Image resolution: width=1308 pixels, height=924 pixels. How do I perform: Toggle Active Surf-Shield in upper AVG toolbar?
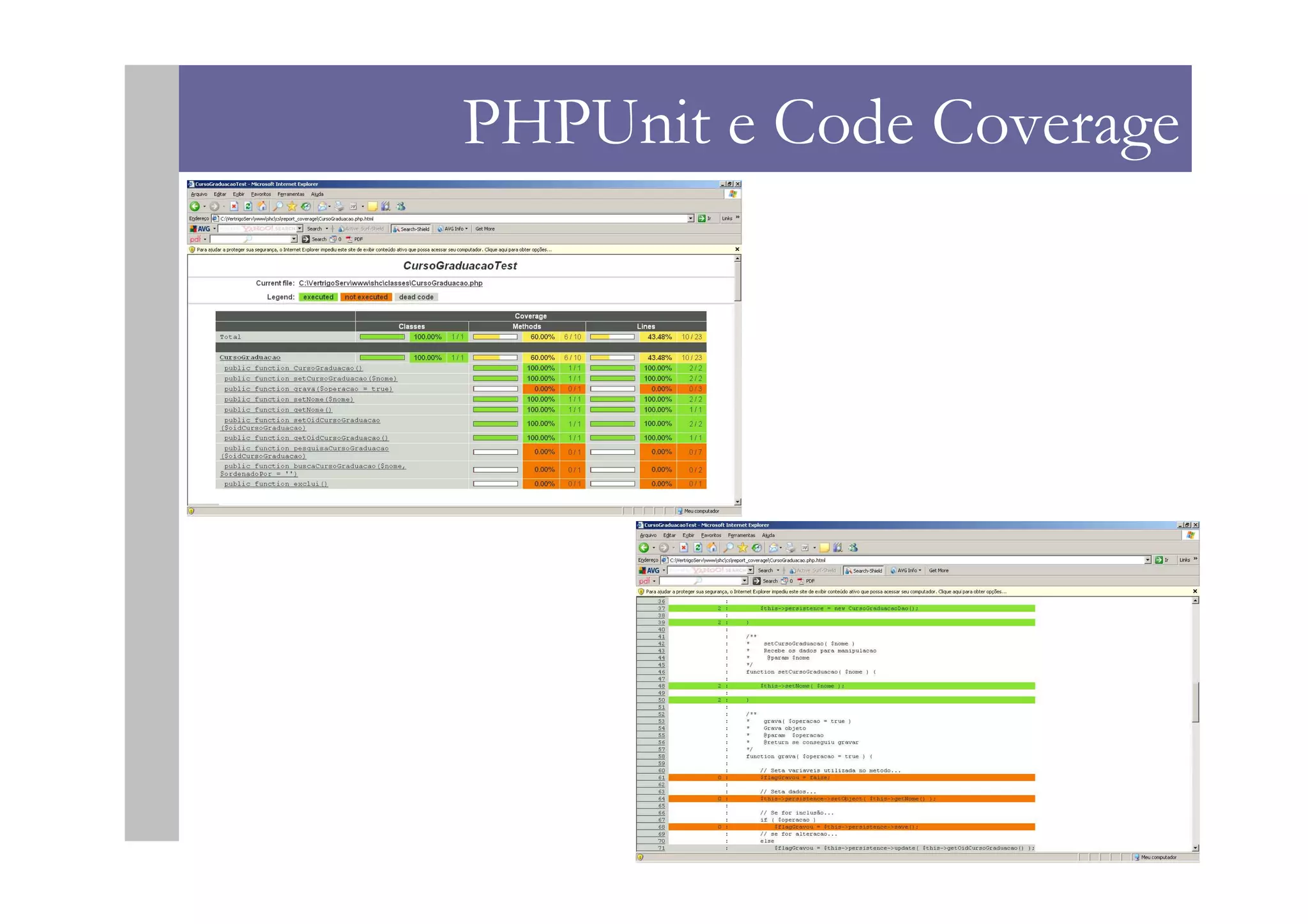pos(361,229)
